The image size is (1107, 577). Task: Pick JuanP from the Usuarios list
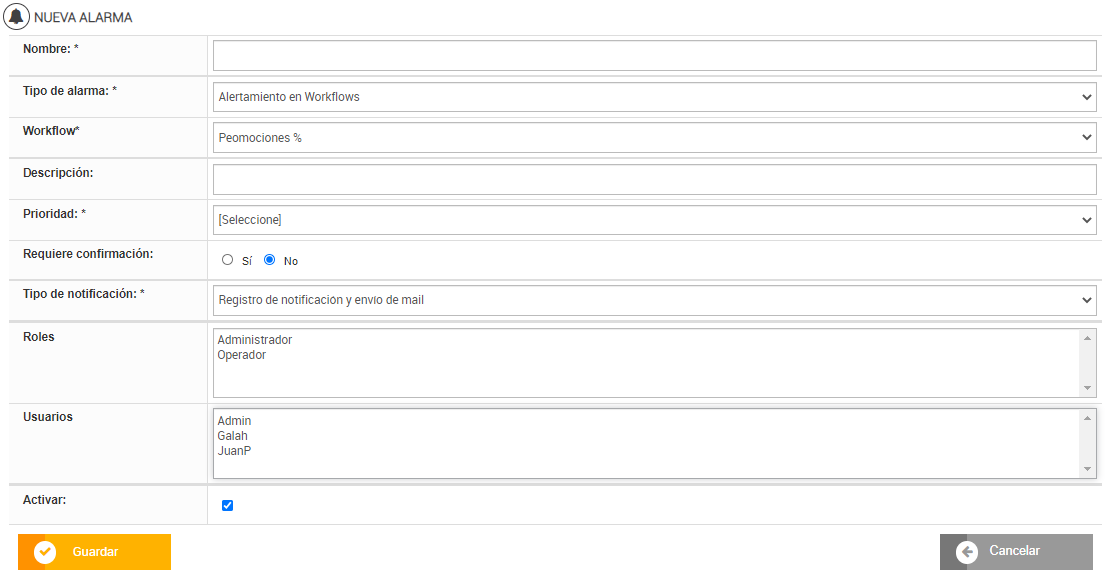click(x=235, y=451)
